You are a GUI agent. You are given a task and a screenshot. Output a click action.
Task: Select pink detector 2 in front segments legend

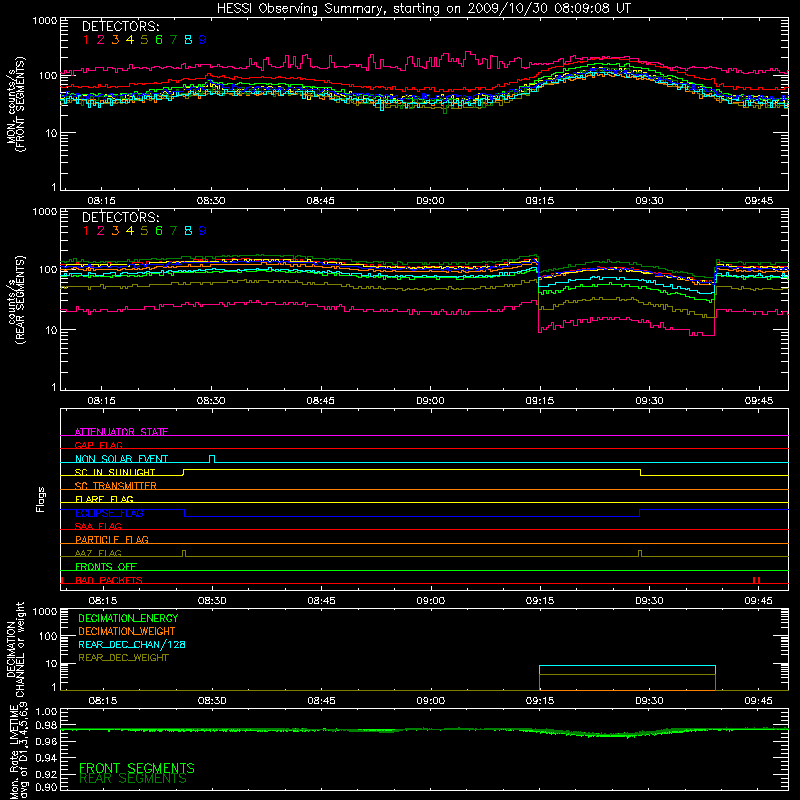tap(101, 40)
